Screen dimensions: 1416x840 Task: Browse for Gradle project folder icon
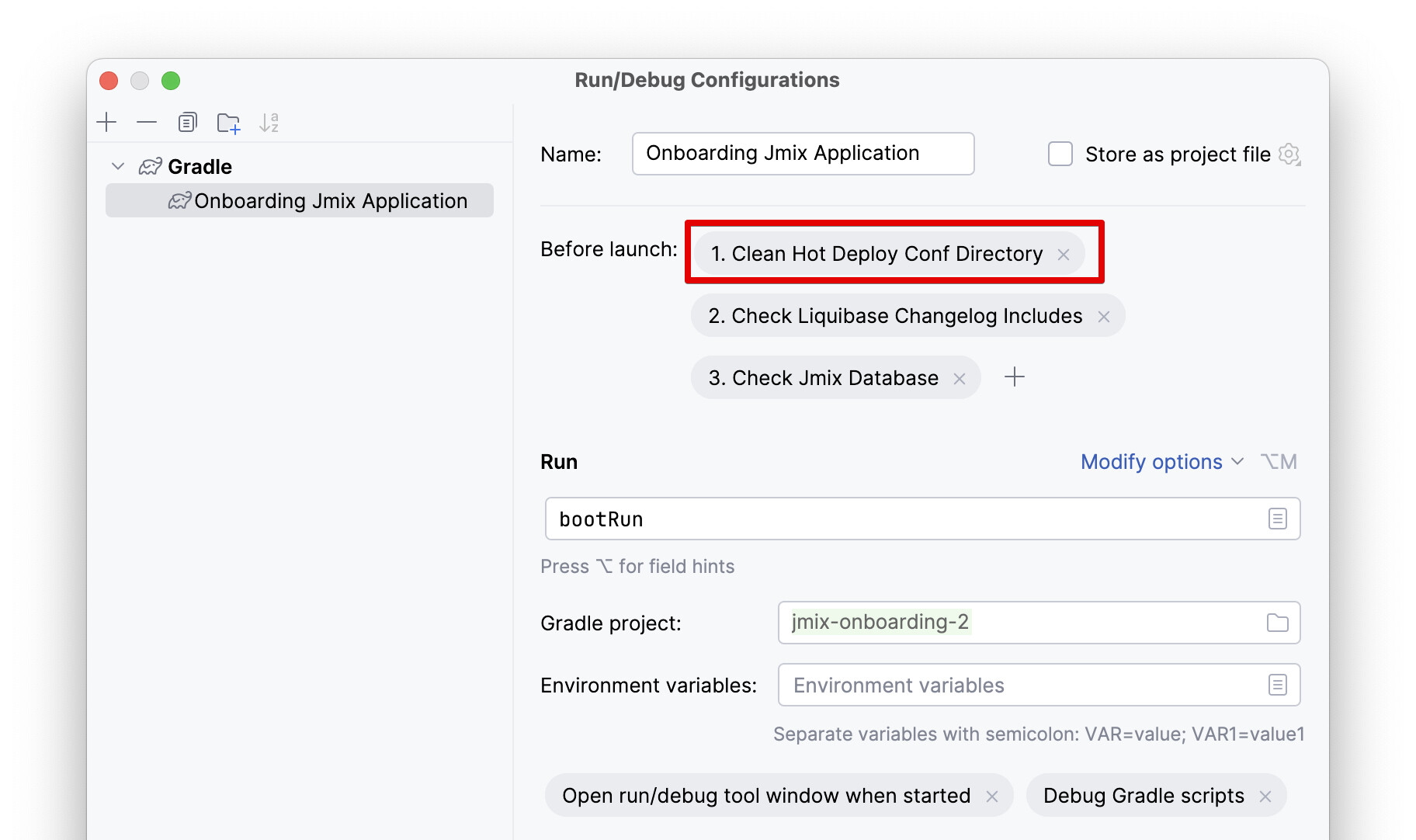pos(1278,623)
